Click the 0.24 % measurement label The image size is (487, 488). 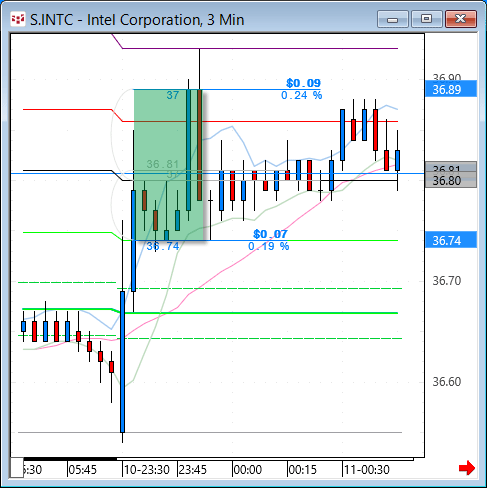coord(301,95)
